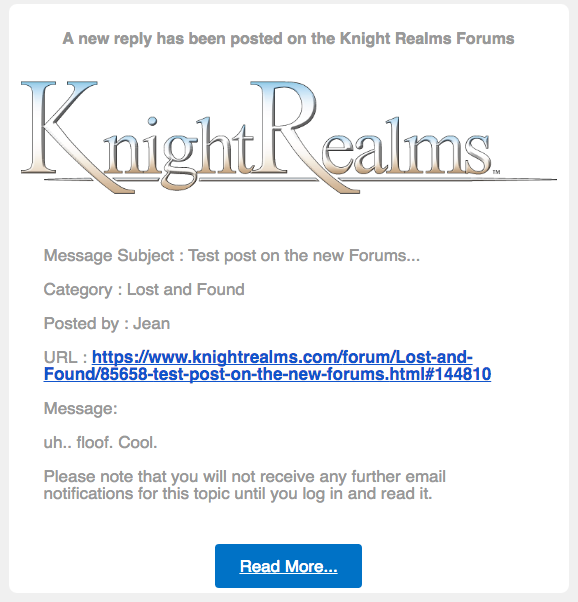
Task: Select the 'uh.. floof. Cool.' message text
Action: point(101,442)
